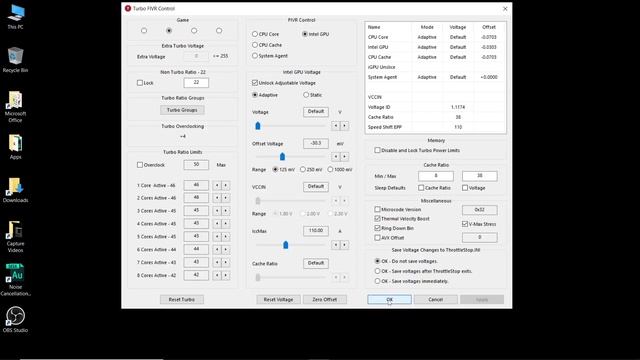Click the Offset Voltage value field
The height and width of the screenshot is (360, 640).
click(316, 143)
